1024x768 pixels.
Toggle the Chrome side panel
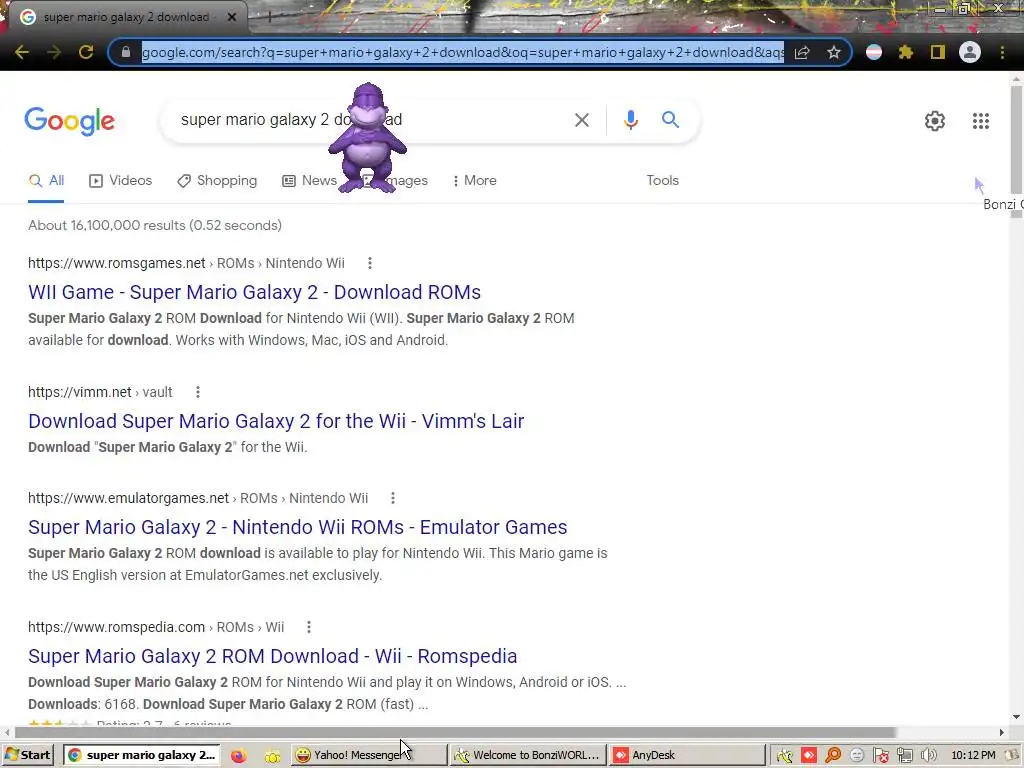pos(938,52)
